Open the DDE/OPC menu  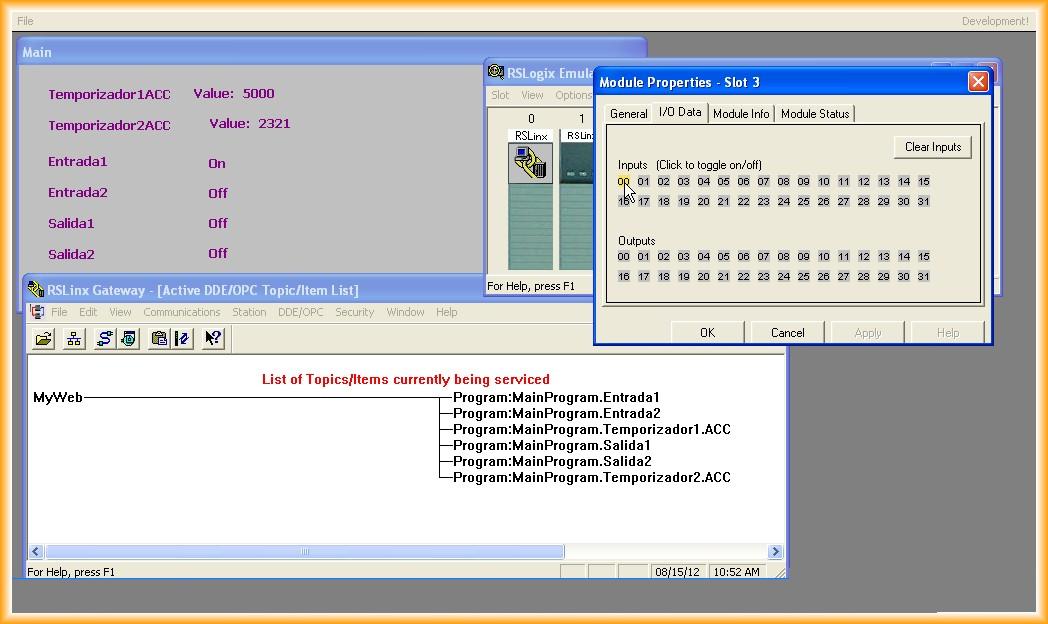(x=300, y=312)
